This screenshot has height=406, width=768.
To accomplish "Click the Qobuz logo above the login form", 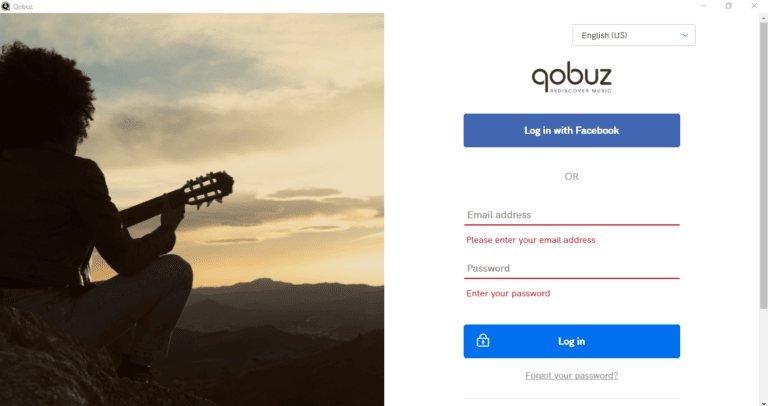I will coord(571,77).
